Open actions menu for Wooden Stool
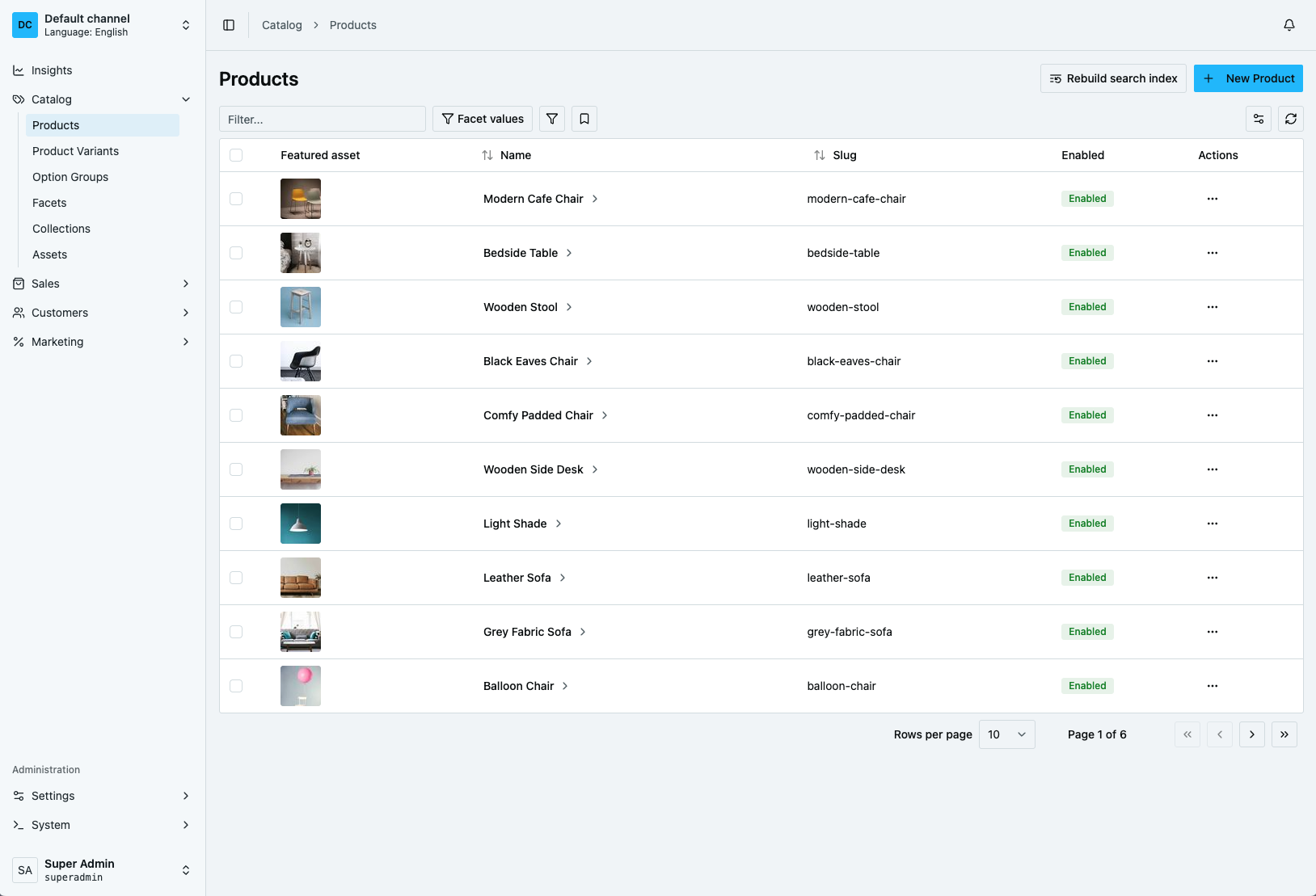 1212,307
